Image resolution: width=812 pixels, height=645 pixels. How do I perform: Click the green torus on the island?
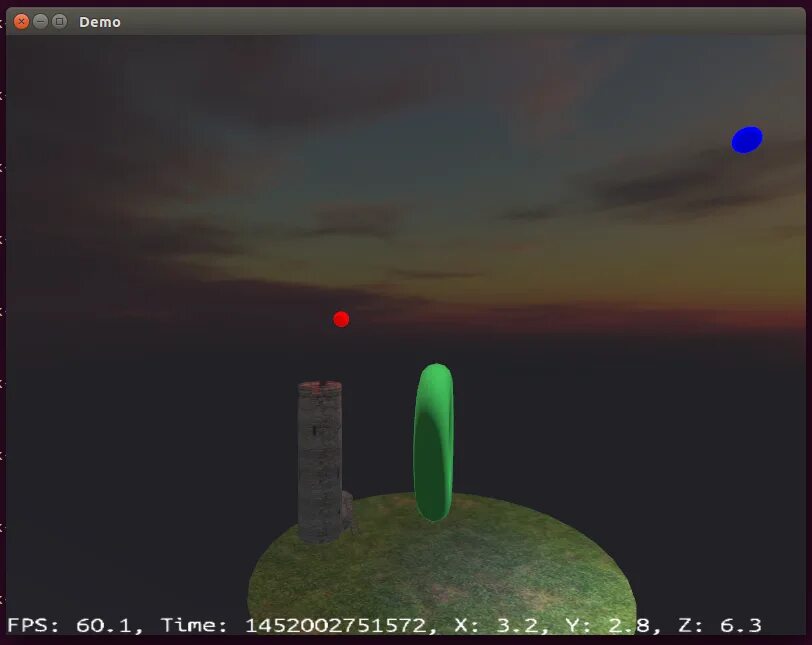coord(434,442)
